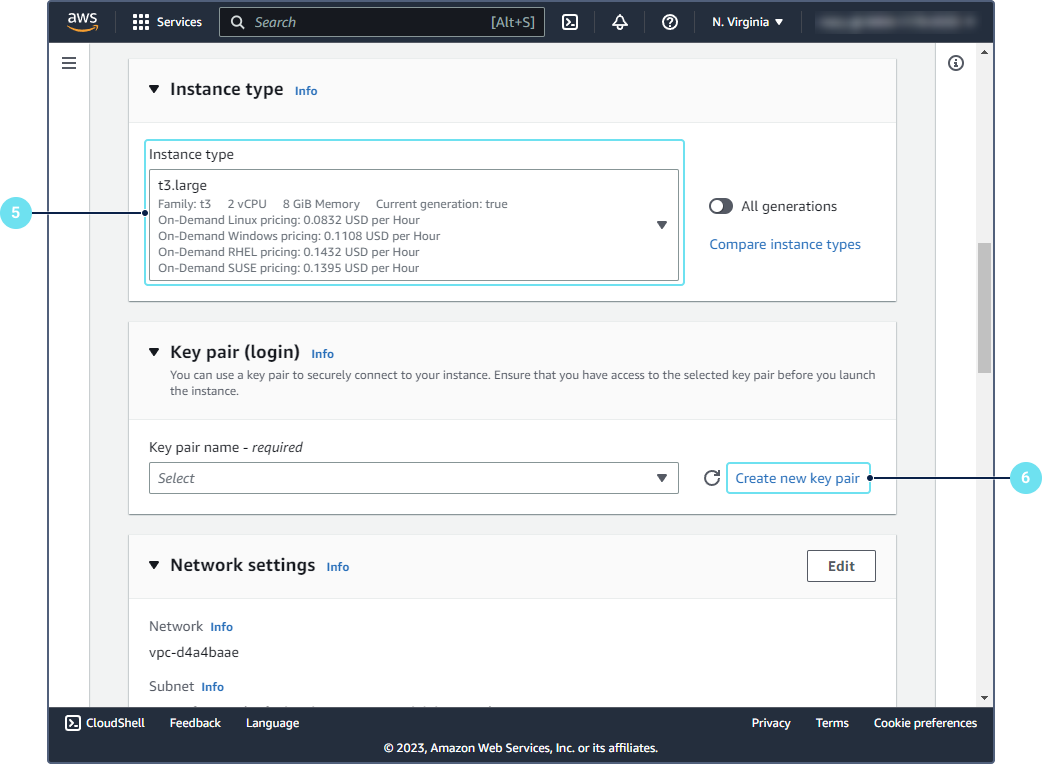Open the Key pair name select dropdown
Image resolution: width=1042 pixels, height=764 pixels.
[x=414, y=478]
